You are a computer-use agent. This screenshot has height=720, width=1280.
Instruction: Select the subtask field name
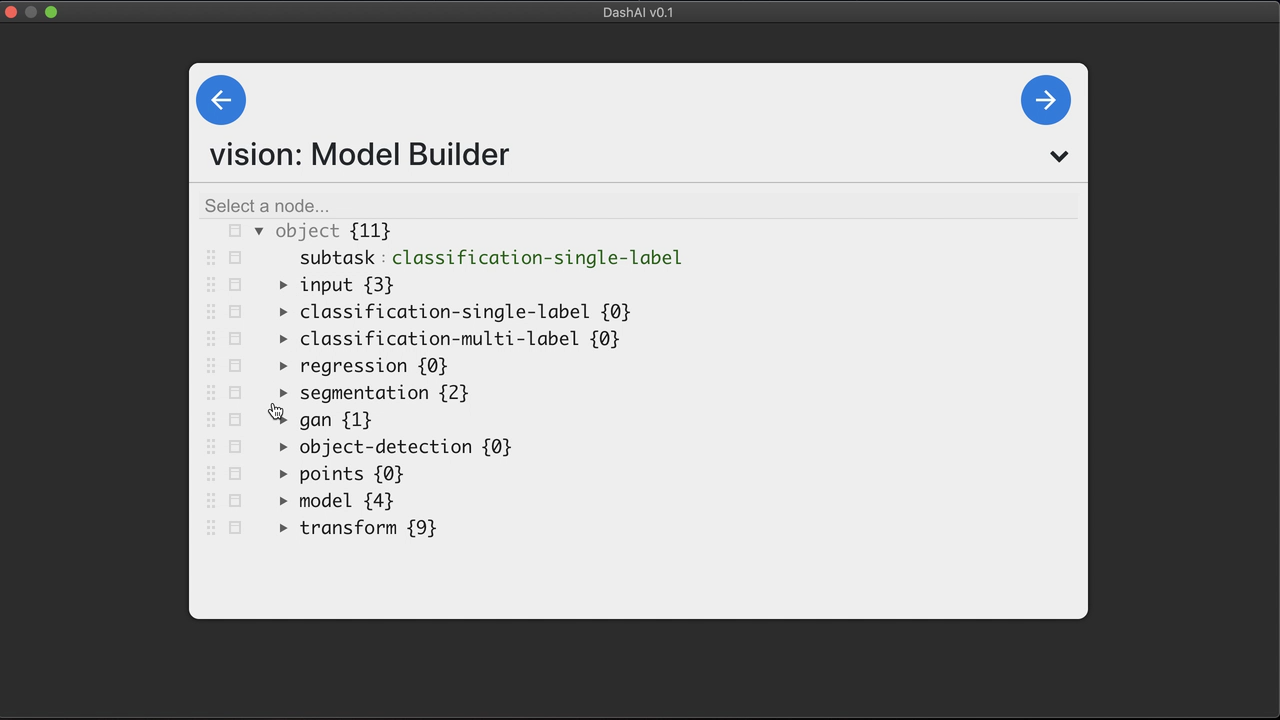pyautogui.click(x=337, y=258)
